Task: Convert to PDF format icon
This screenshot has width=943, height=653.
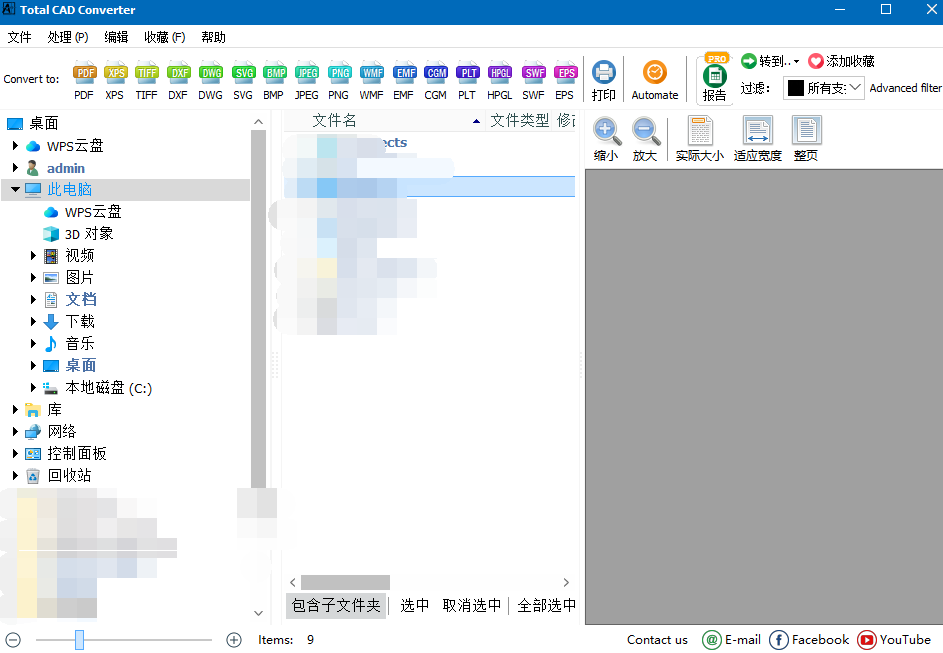Action: pyautogui.click(x=84, y=80)
